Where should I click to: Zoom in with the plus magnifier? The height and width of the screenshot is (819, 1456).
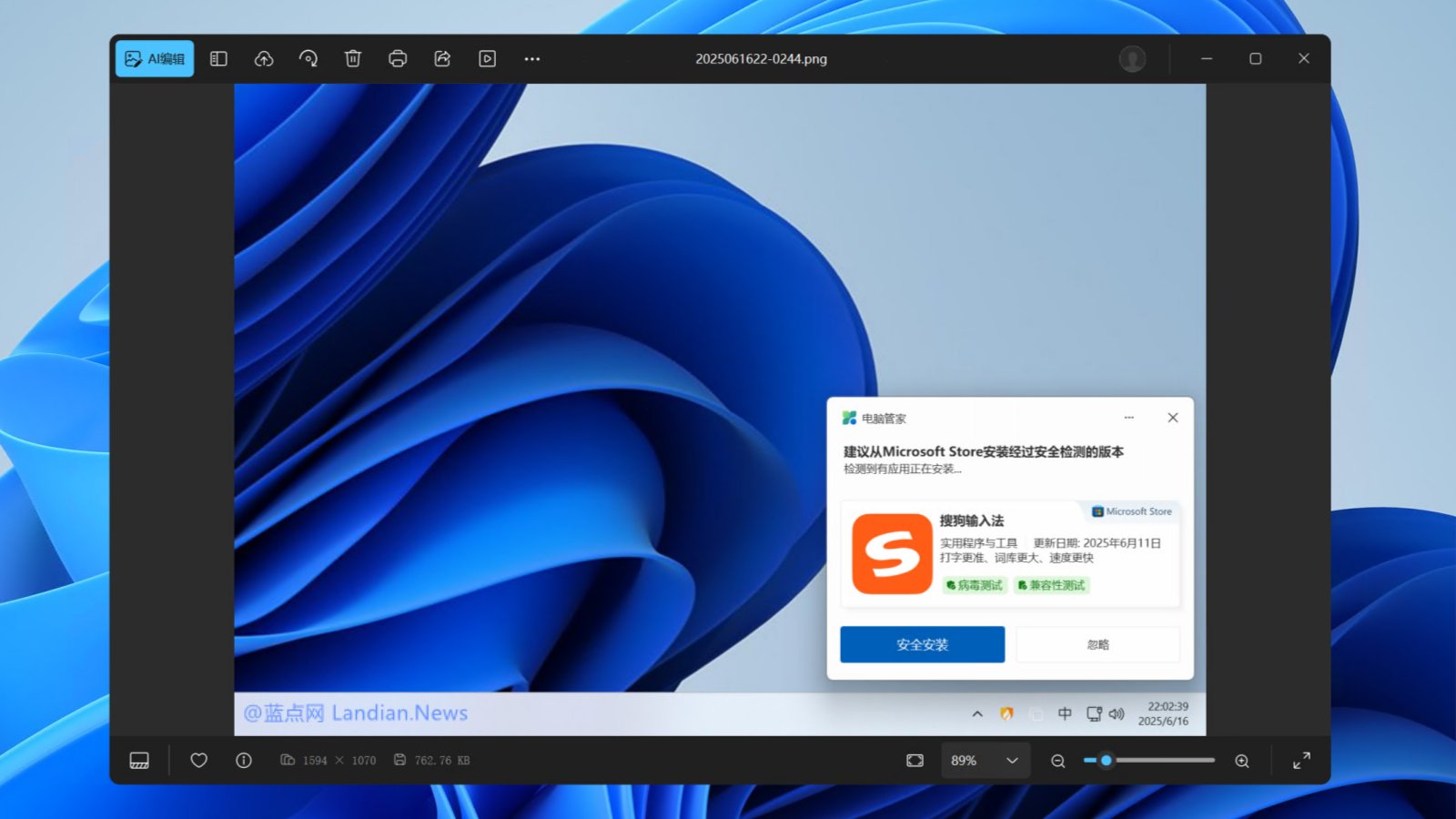[1242, 761]
